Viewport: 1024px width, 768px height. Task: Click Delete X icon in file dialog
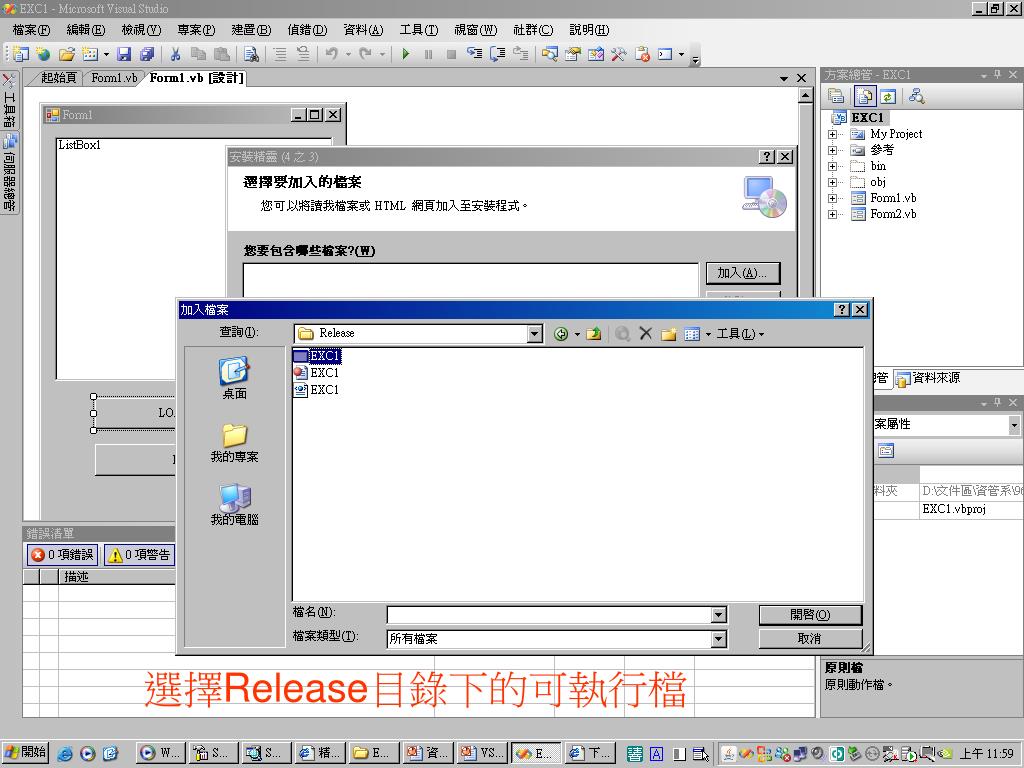(x=645, y=334)
